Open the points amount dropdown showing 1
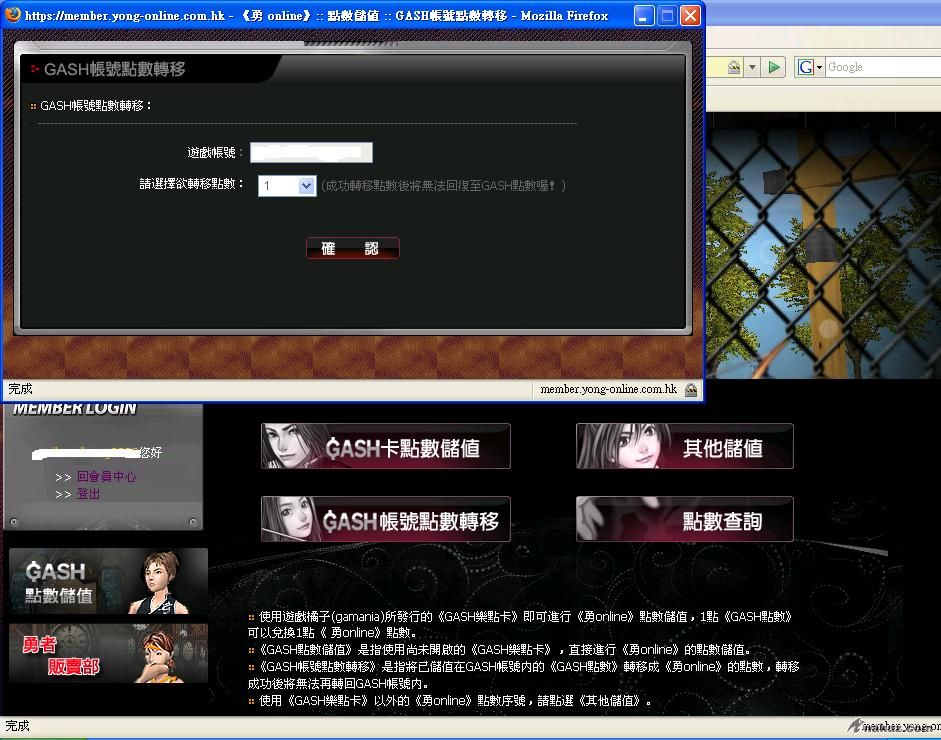Screen dimensions: 941x740 287,186
